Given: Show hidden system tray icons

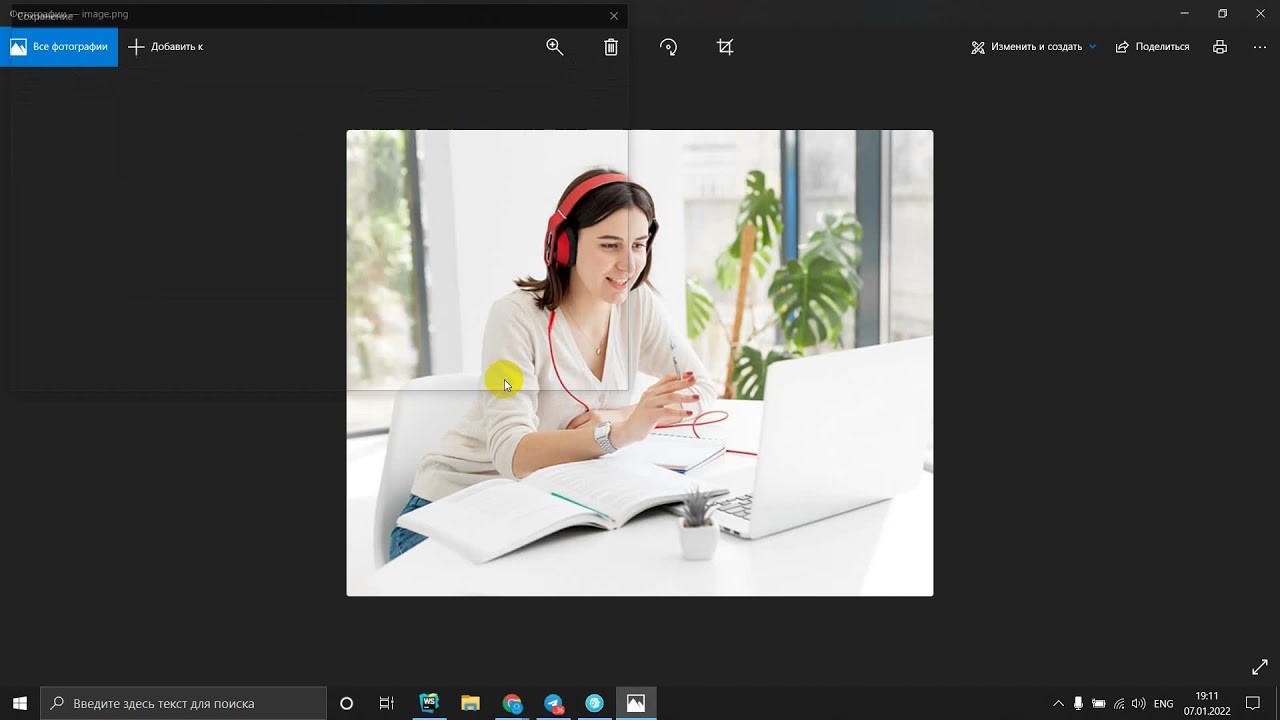Looking at the screenshot, I should [x=1058, y=704].
